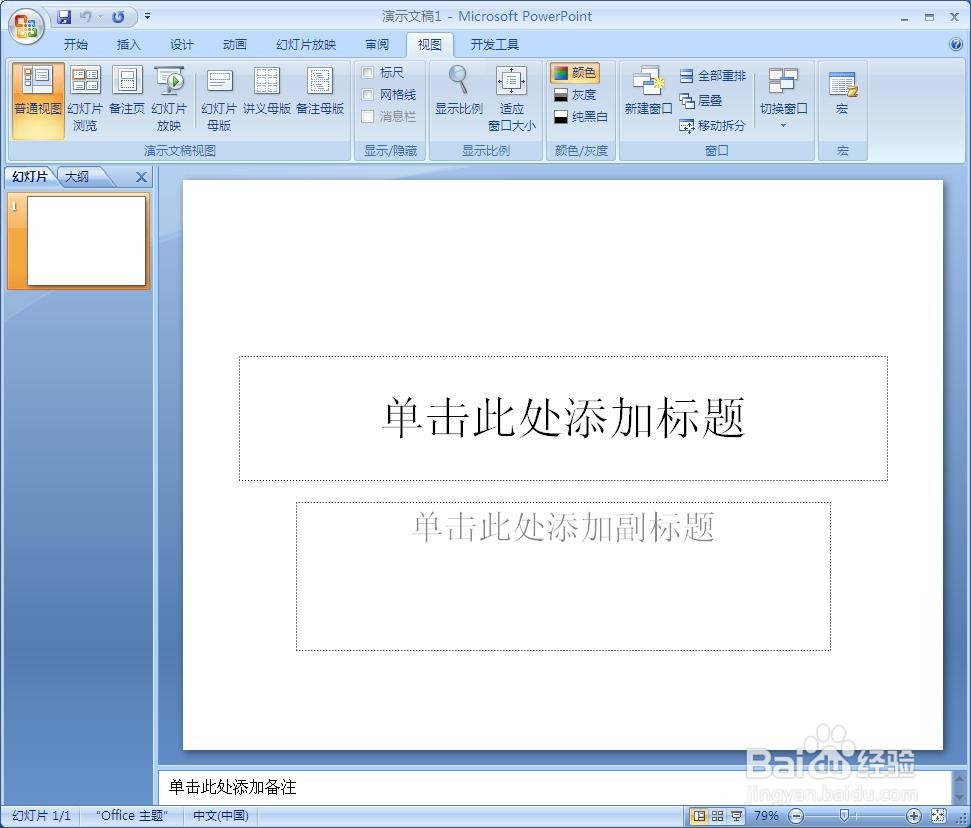Switch to Outline (大纲) pane tab
The width and height of the screenshot is (971, 828).
[x=77, y=176]
